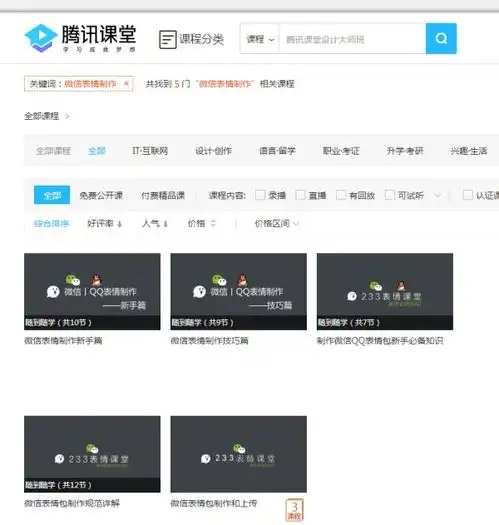This screenshot has height=525, width=499.
Task: Sort by 好评率 descending
Action: pyautogui.click(x=104, y=223)
